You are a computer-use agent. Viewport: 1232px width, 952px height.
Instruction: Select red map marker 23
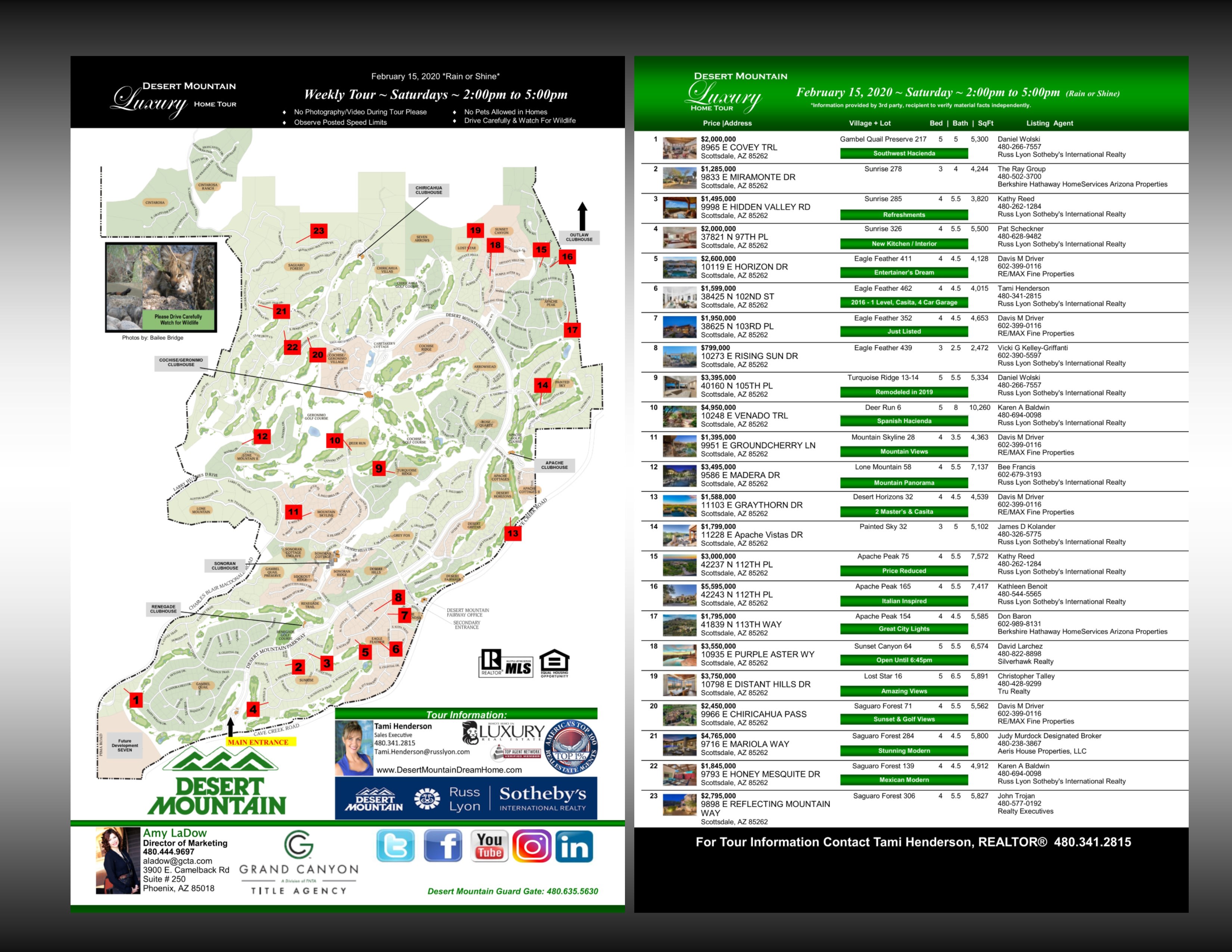pos(319,231)
